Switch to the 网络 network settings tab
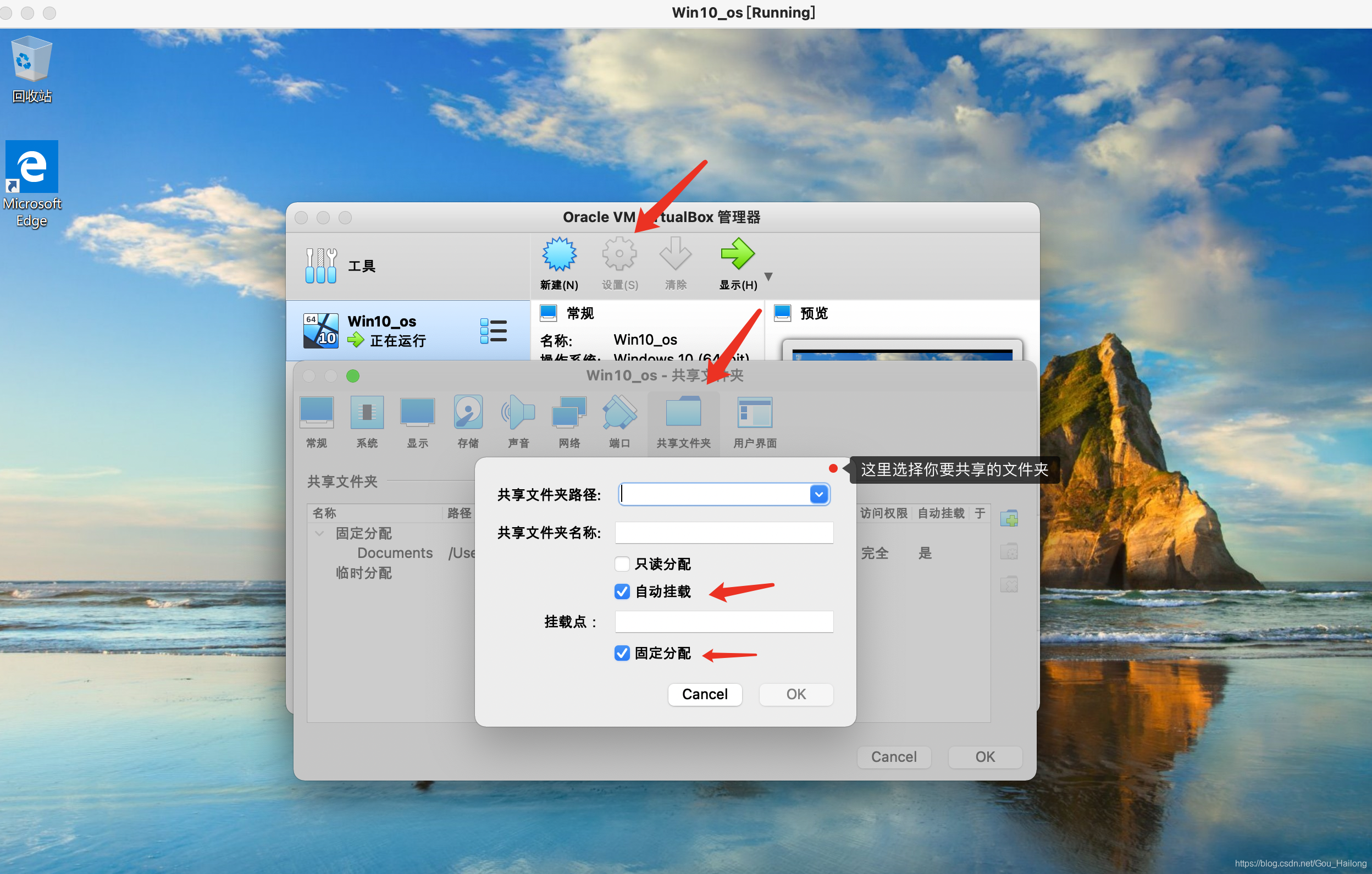Viewport: 1372px width, 874px height. 568,422
